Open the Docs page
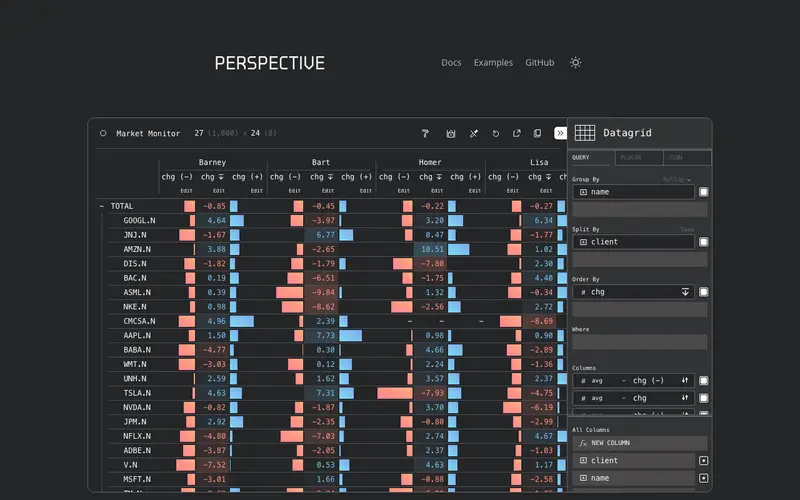 pos(451,63)
